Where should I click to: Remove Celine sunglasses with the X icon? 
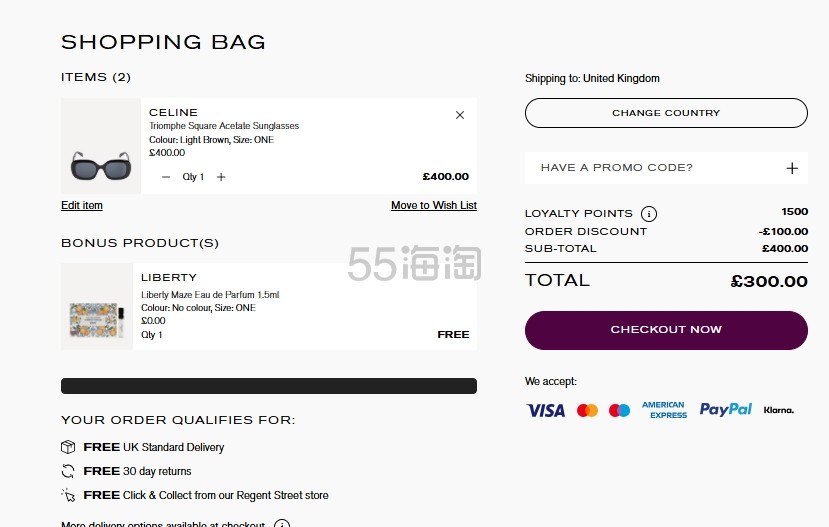(x=459, y=115)
